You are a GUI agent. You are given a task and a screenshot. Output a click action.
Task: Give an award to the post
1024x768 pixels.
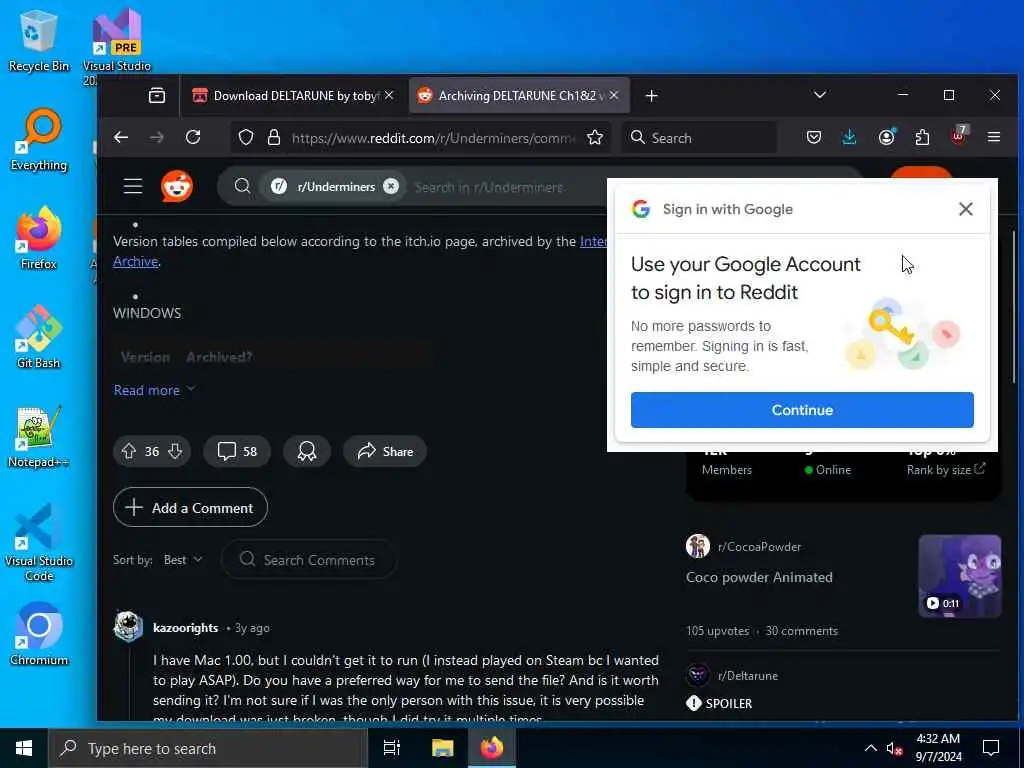tap(306, 451)
